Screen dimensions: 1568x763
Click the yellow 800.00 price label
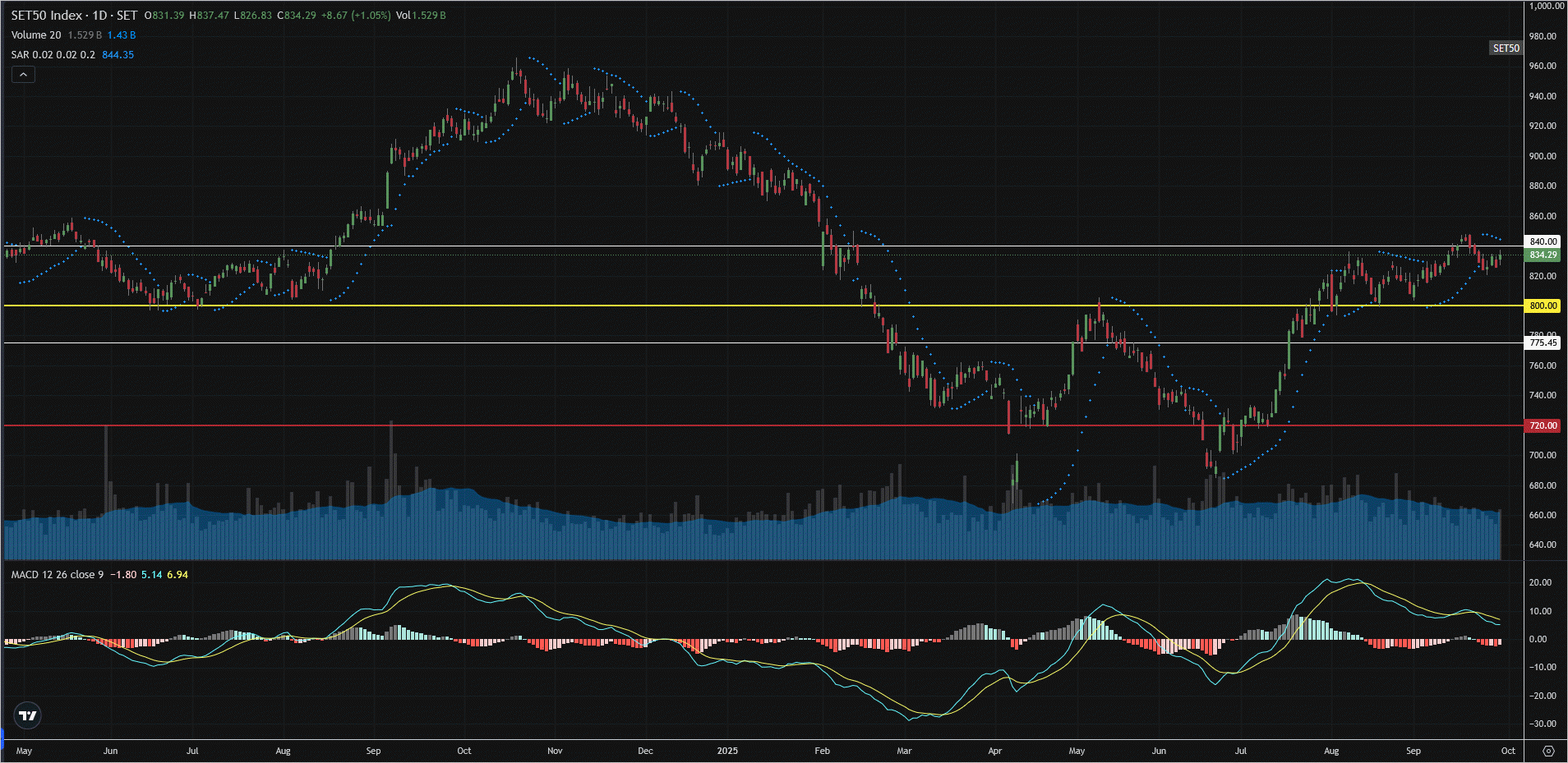click(1543, 306)
